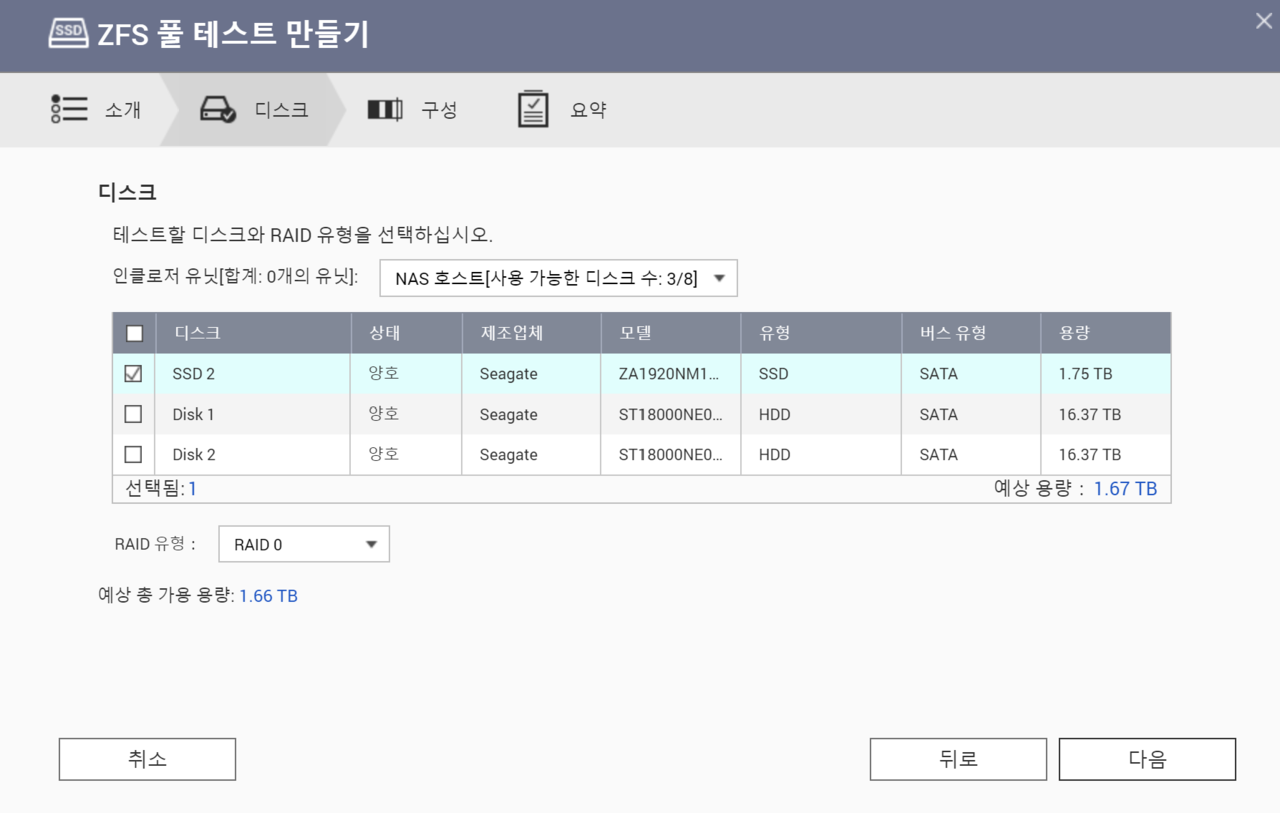Click the 디스크 drive step icon
This screenshot has height=813, width=1280.
217,110
